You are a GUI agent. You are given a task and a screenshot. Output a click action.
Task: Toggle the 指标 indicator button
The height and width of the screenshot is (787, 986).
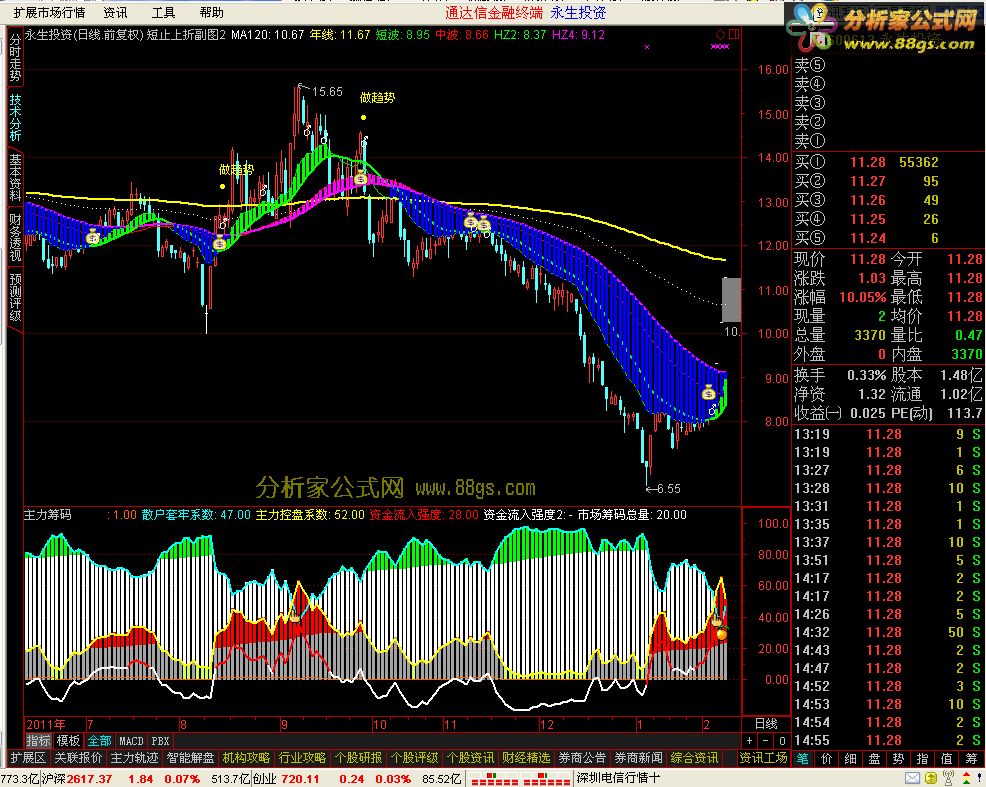38,740
